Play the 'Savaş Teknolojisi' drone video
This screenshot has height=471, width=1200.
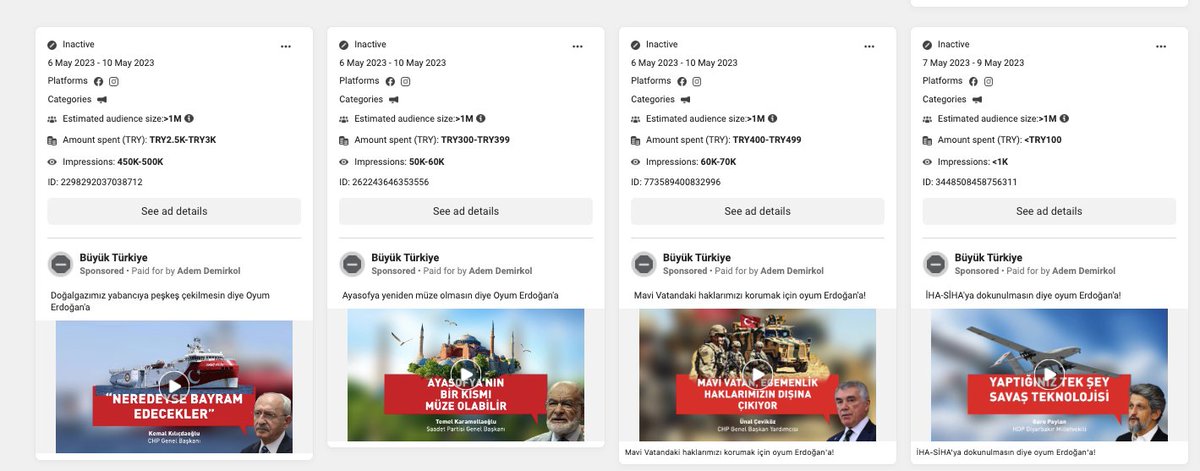[1049, 373]
